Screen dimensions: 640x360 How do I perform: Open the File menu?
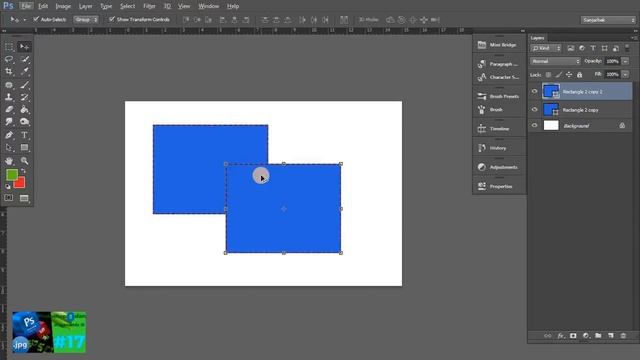click(x=27, y=6)
